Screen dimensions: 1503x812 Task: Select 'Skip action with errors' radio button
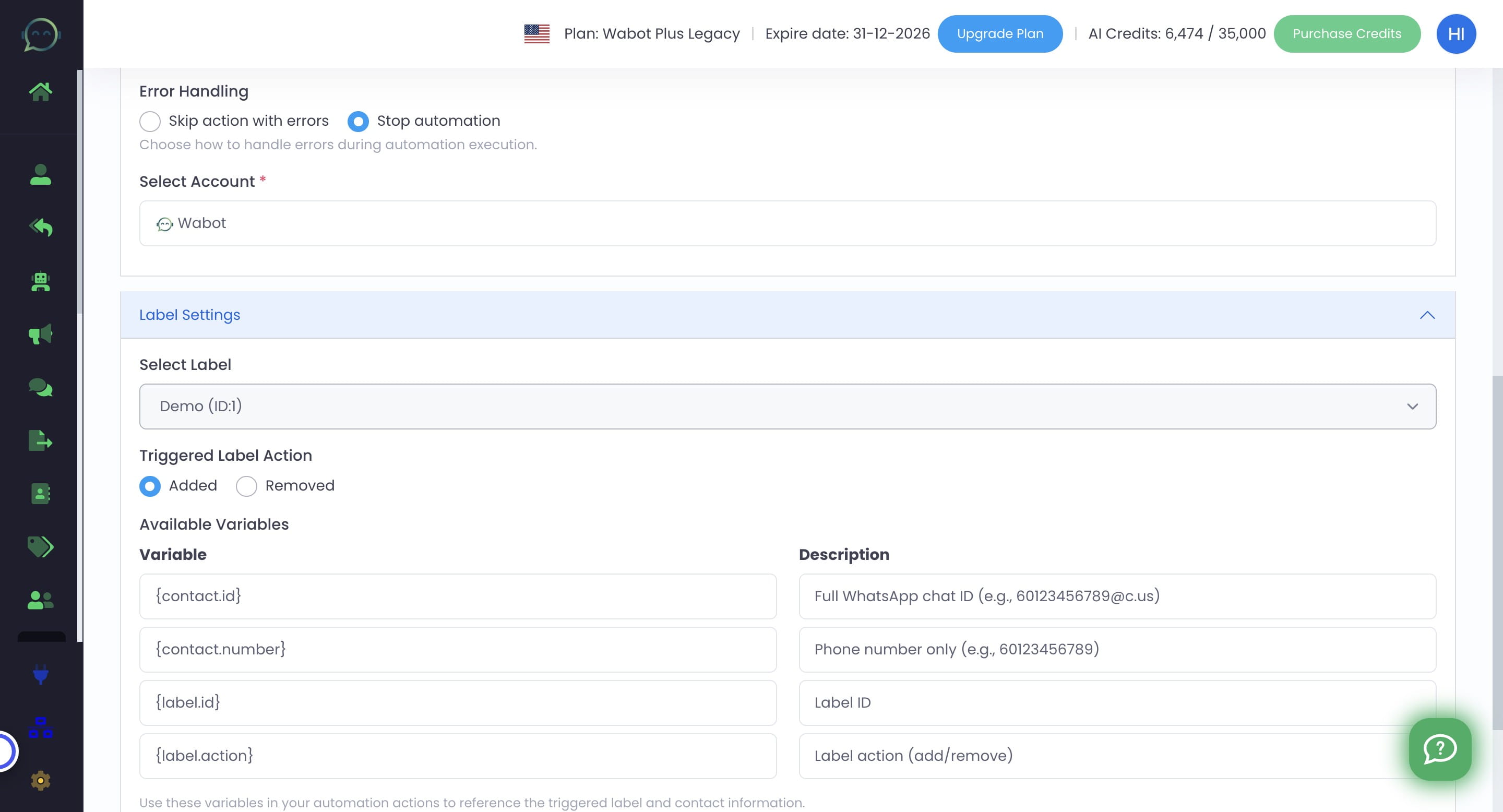point(150,122)
